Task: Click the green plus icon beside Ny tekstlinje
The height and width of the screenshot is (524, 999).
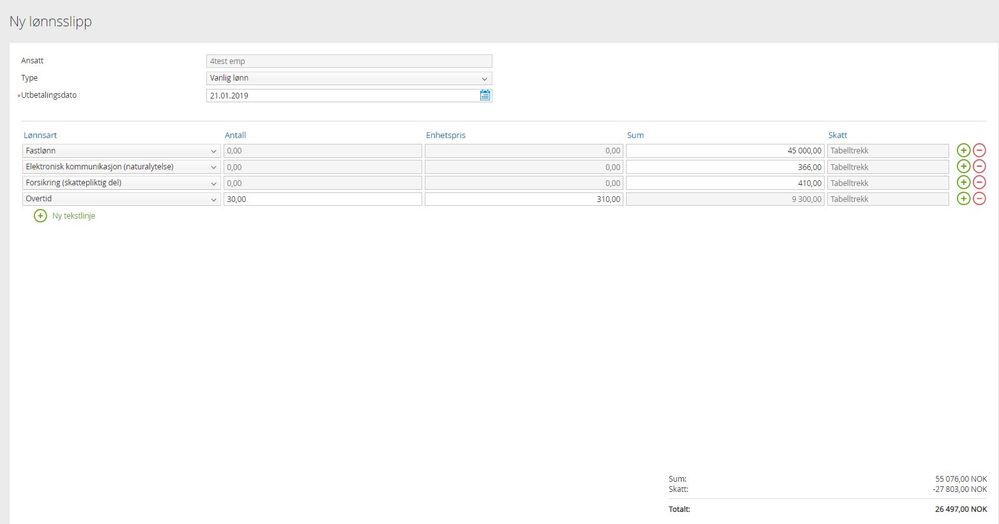Action: click(40, 216)
